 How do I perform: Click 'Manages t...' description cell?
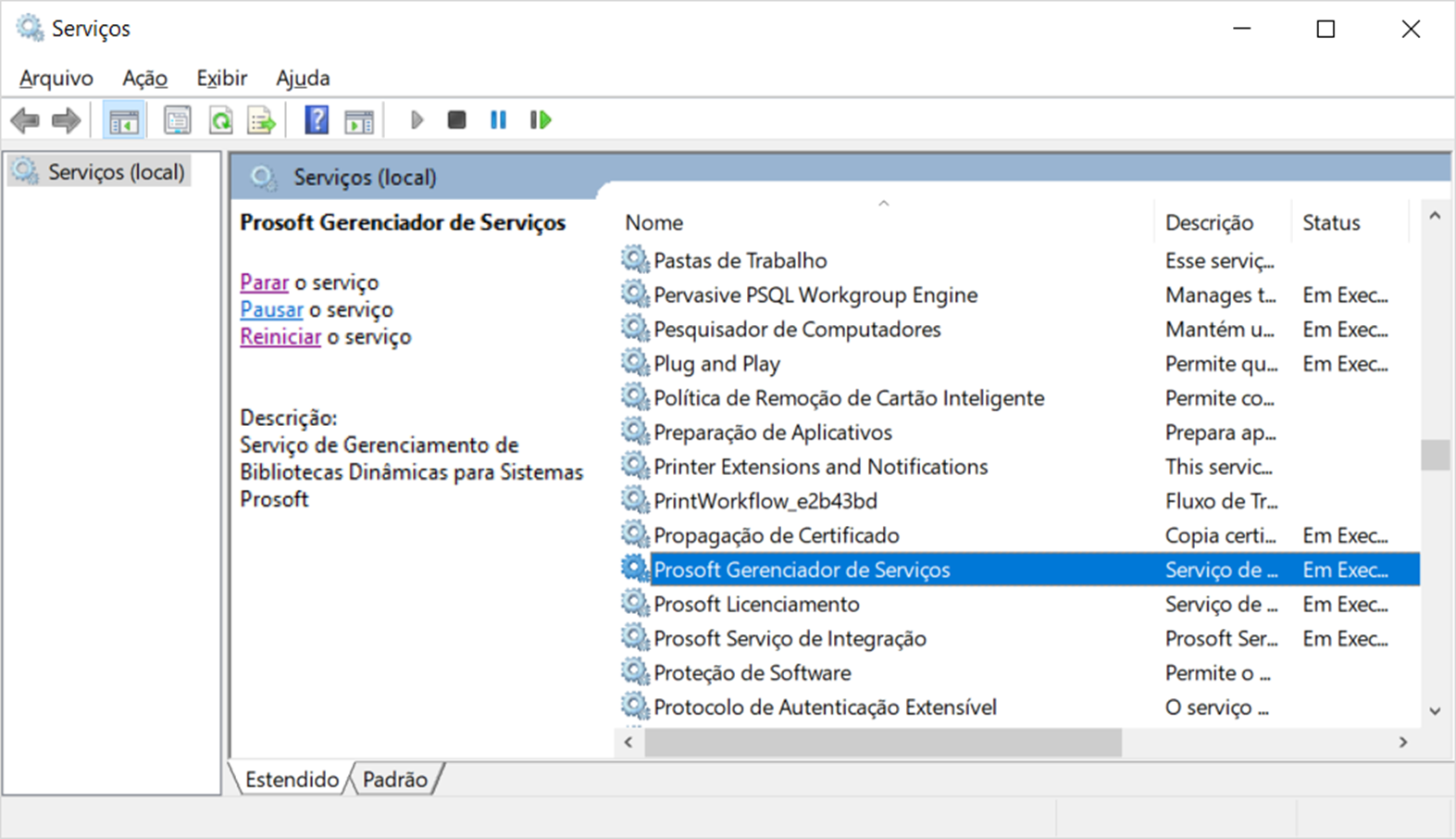click(1221, 294)
